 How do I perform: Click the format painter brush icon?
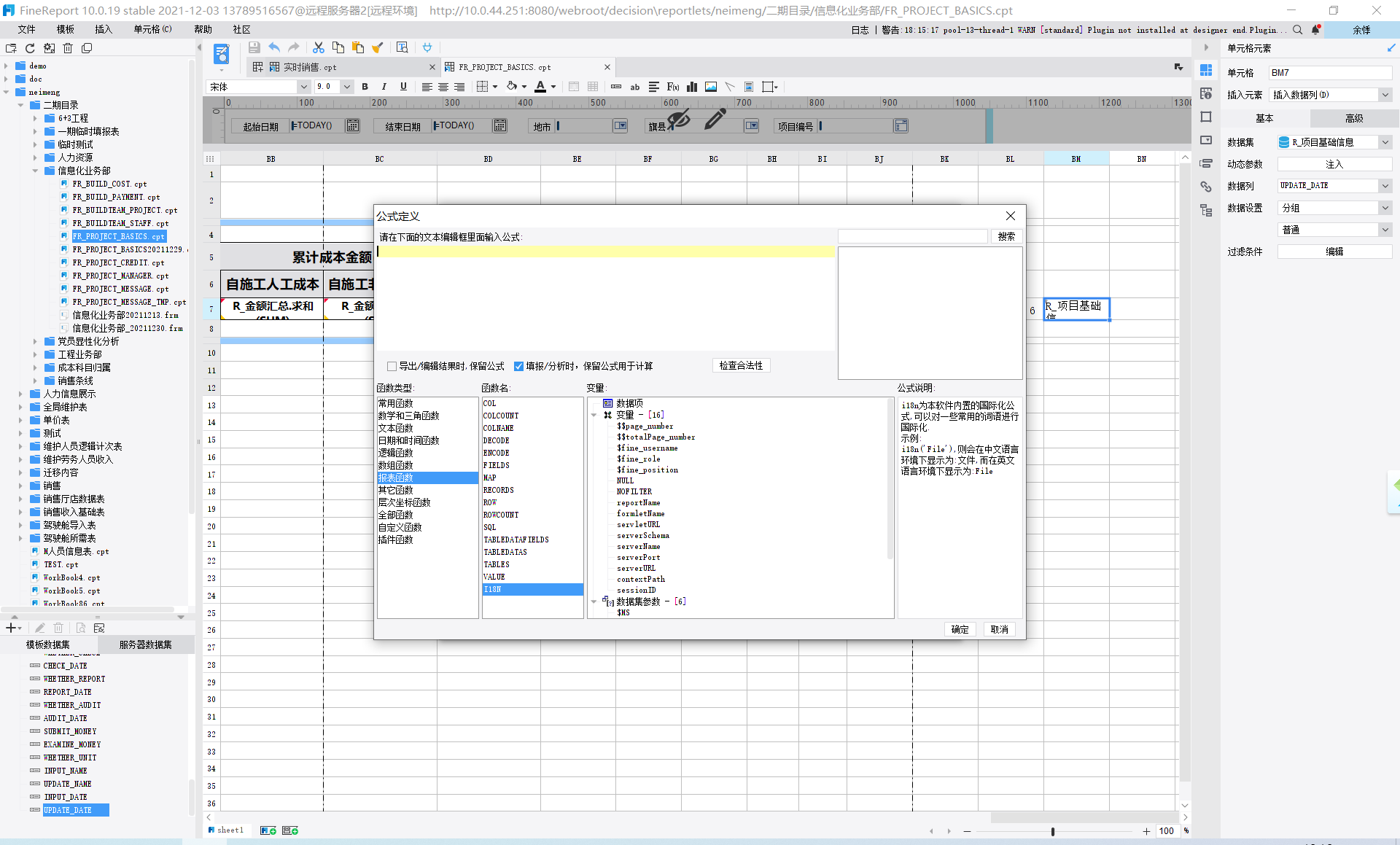pos(378,47)
